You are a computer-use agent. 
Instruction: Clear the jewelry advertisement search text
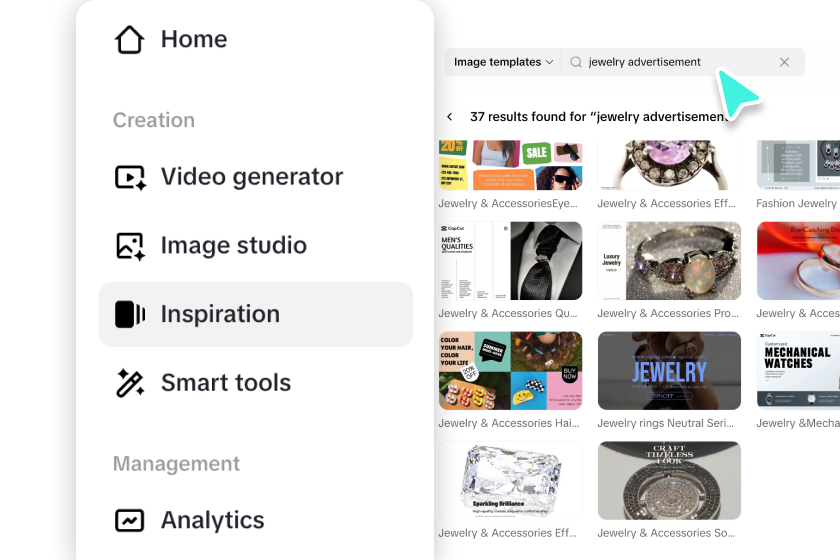[x=784, y=62]
